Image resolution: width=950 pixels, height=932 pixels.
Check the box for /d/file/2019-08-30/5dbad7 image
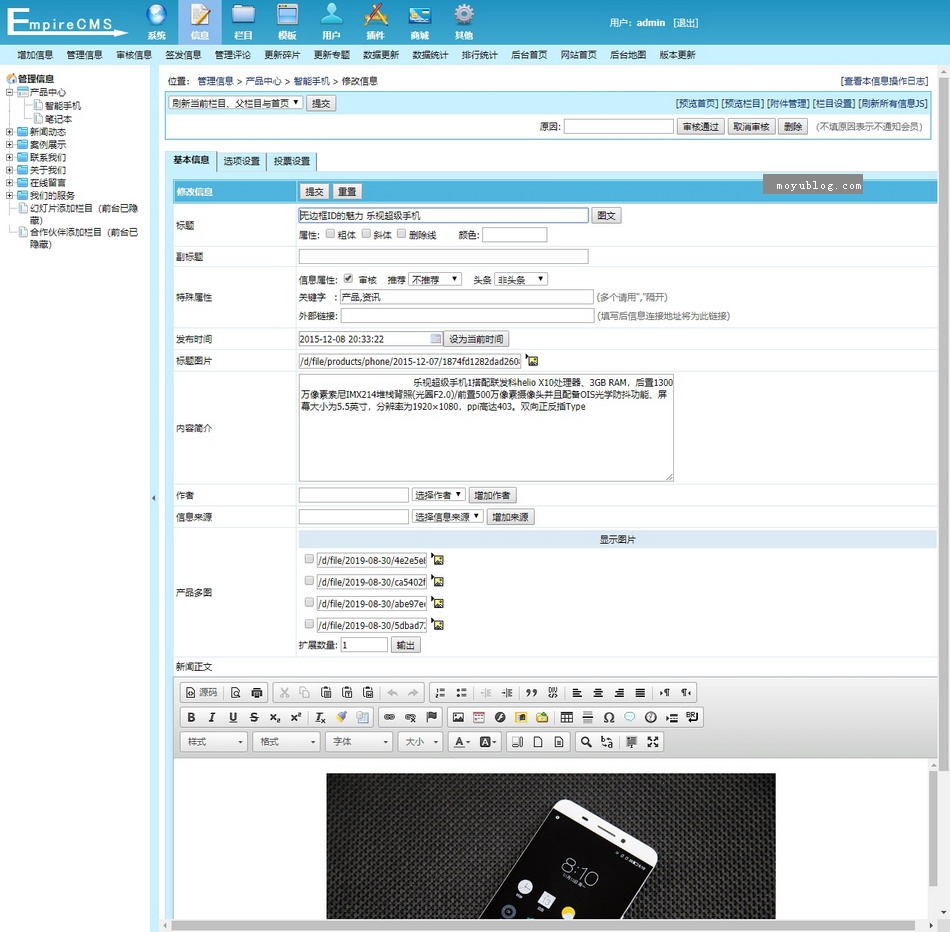pos(309,624)
